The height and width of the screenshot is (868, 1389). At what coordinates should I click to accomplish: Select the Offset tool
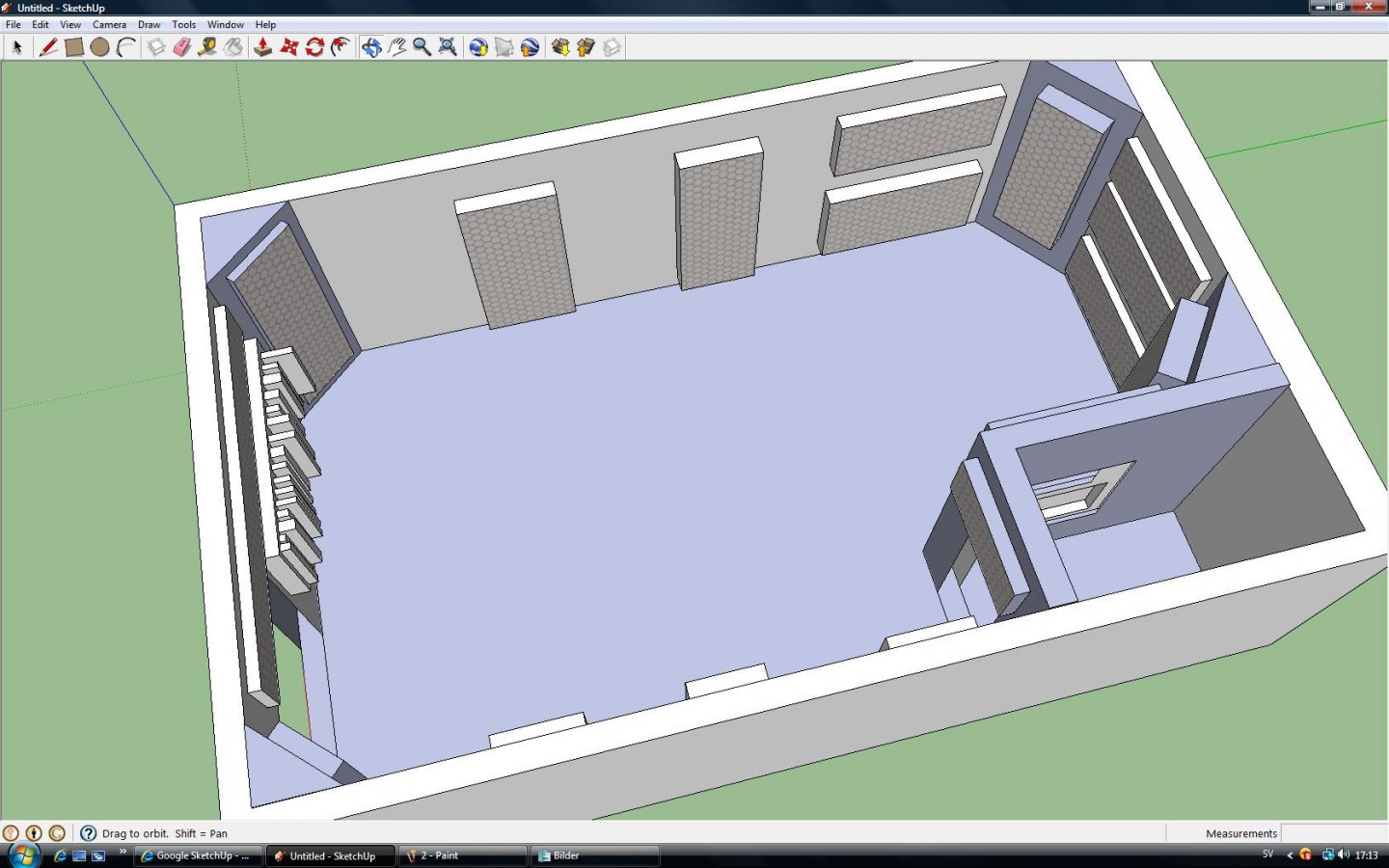pyautogui.click(x=340, y=47)
